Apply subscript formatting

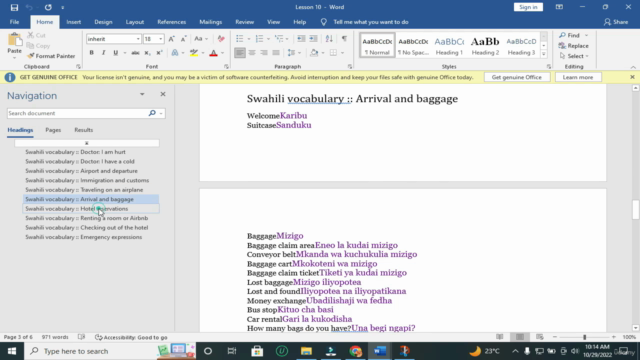pyautogui.click(x=147, y=53)
